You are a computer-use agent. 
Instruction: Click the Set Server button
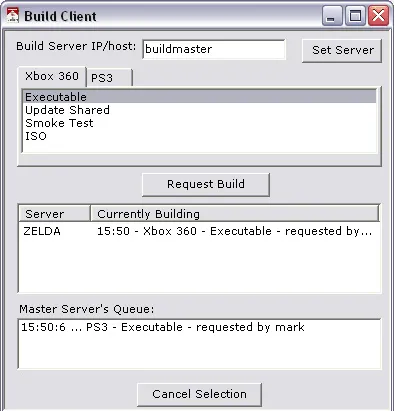click(342, 50)
